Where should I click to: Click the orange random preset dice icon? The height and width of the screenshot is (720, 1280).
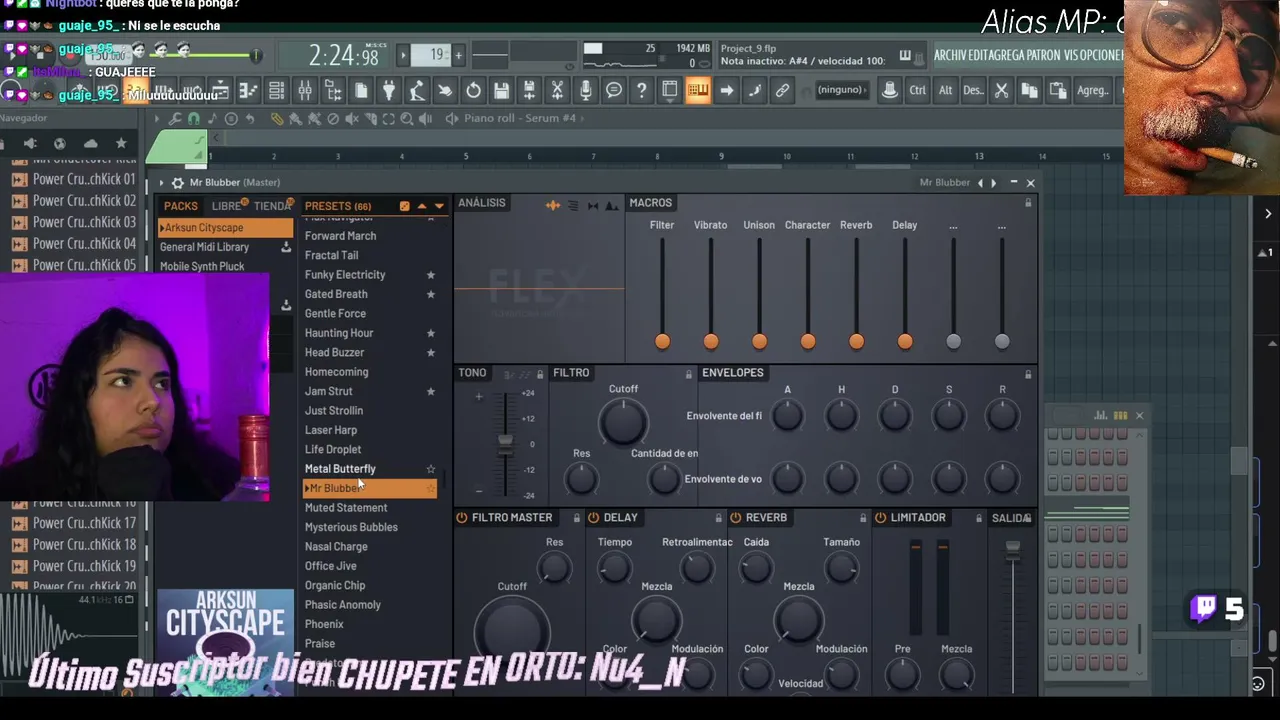click(x=404, y=206)
